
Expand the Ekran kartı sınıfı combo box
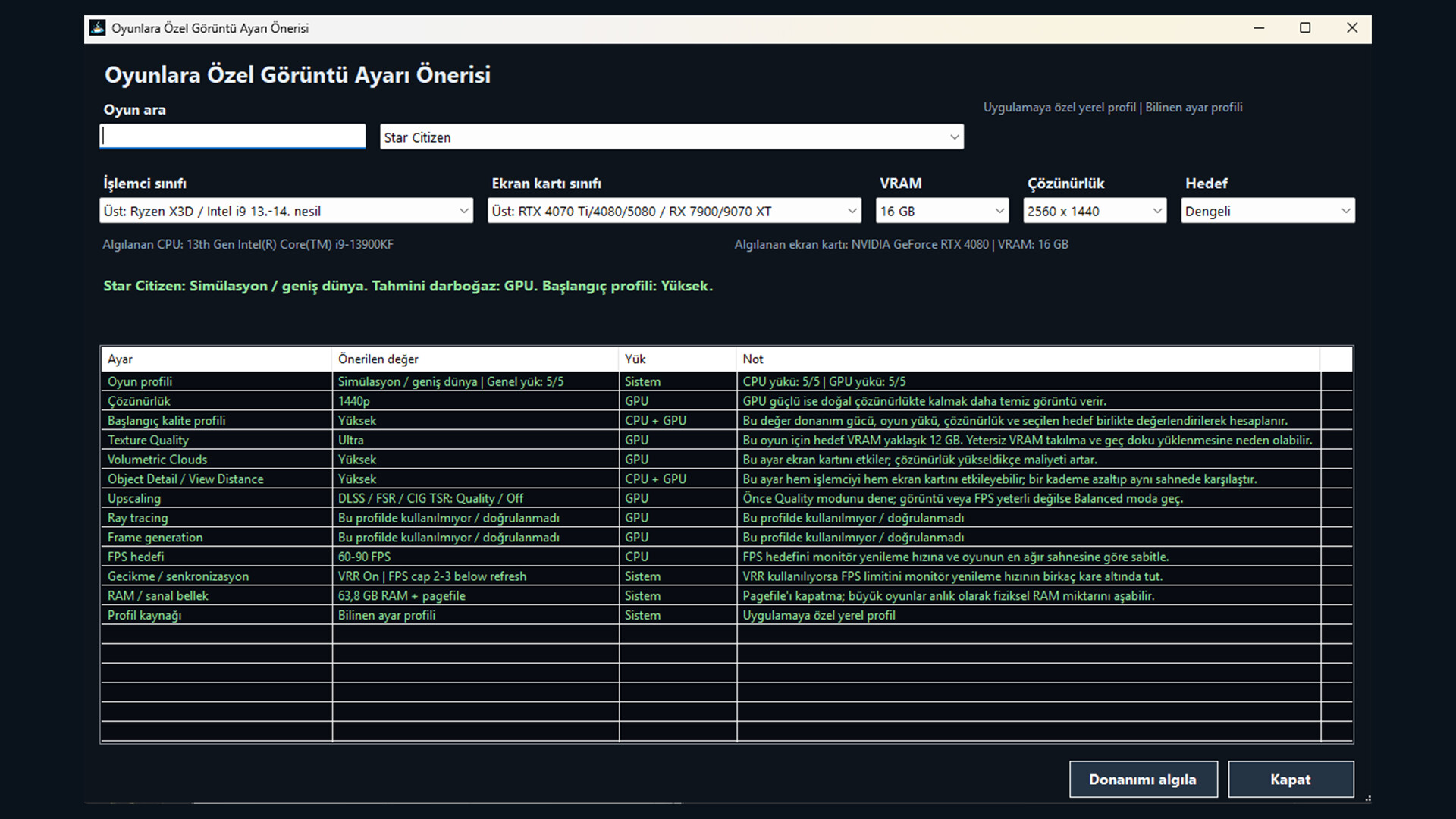coord(674,211)
